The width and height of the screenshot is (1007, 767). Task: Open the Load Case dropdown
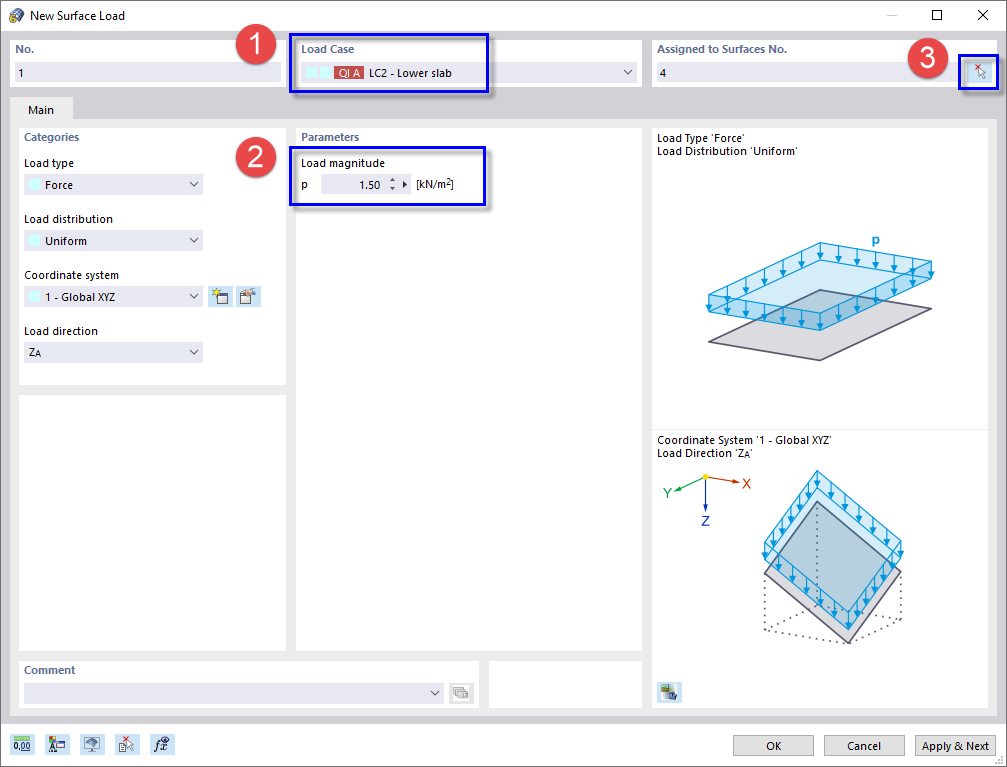pos(628,72)
